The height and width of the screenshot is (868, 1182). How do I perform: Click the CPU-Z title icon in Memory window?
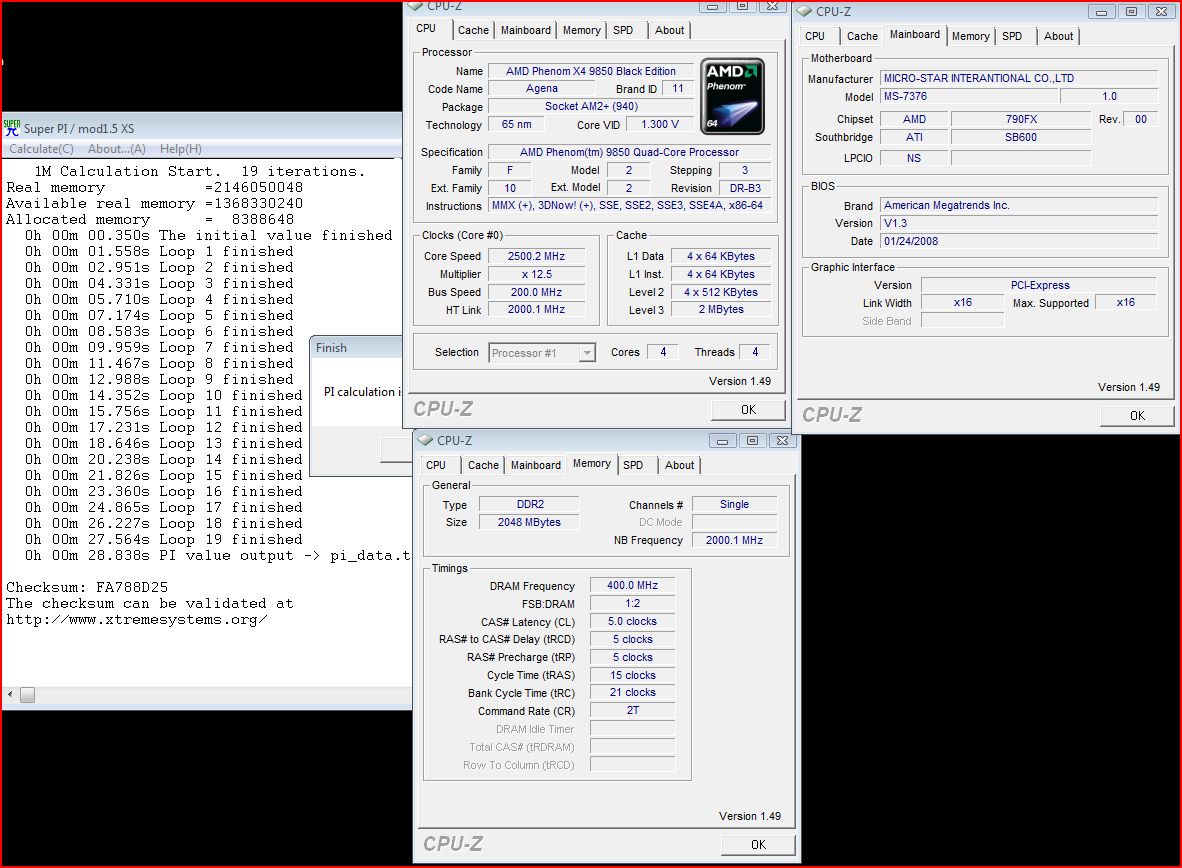click(x=425, y=440)
